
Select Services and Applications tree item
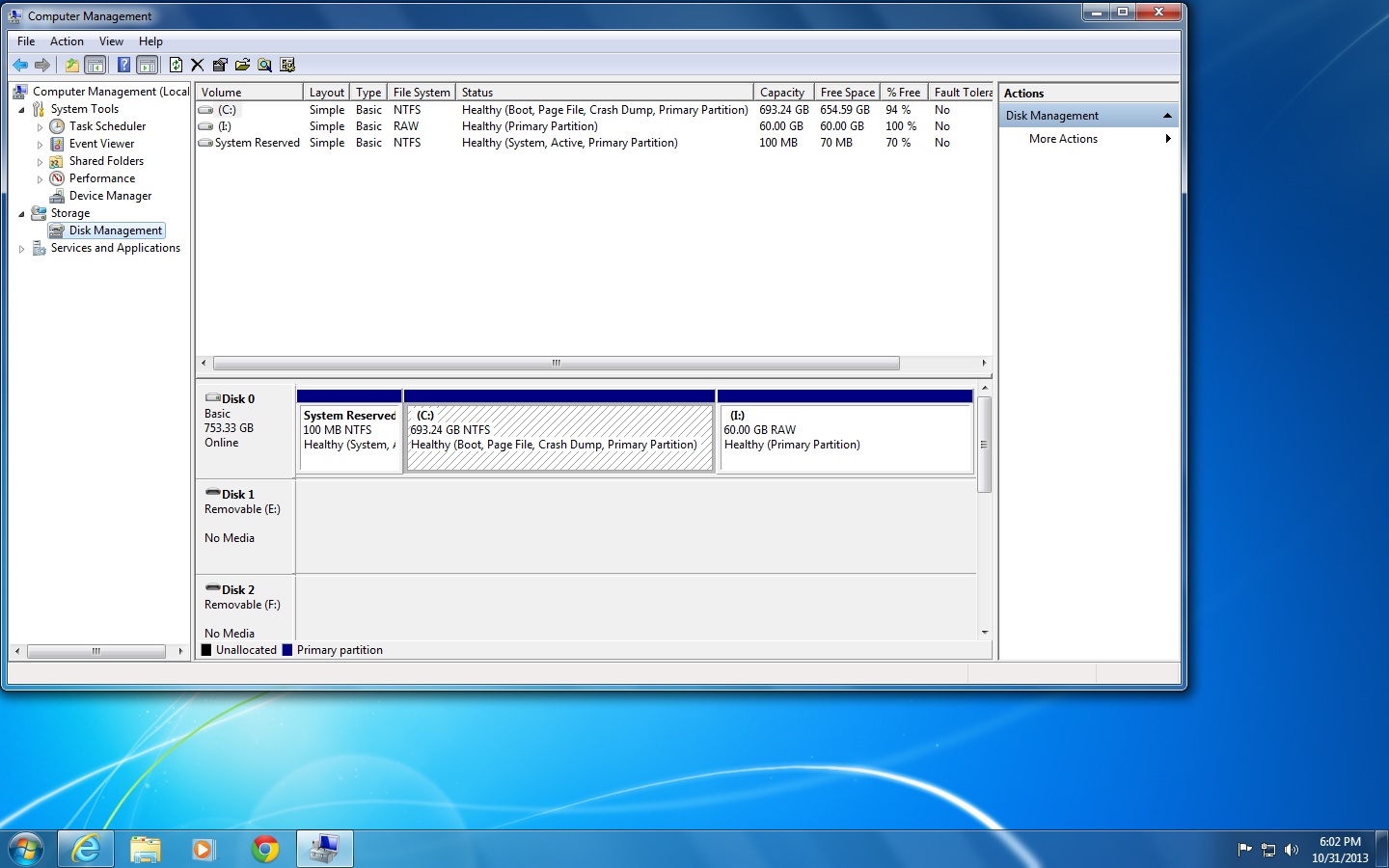pyautogui.click(x=115, y=248)
